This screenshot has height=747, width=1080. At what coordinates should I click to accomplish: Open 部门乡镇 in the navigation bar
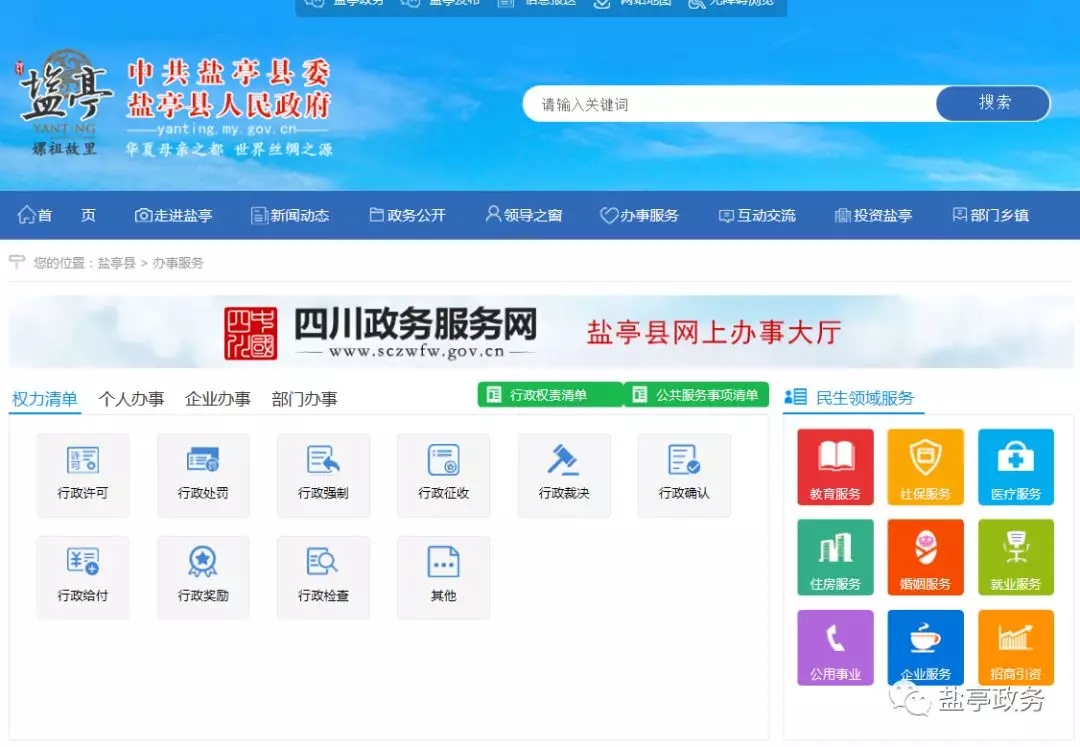coord(990,215)
